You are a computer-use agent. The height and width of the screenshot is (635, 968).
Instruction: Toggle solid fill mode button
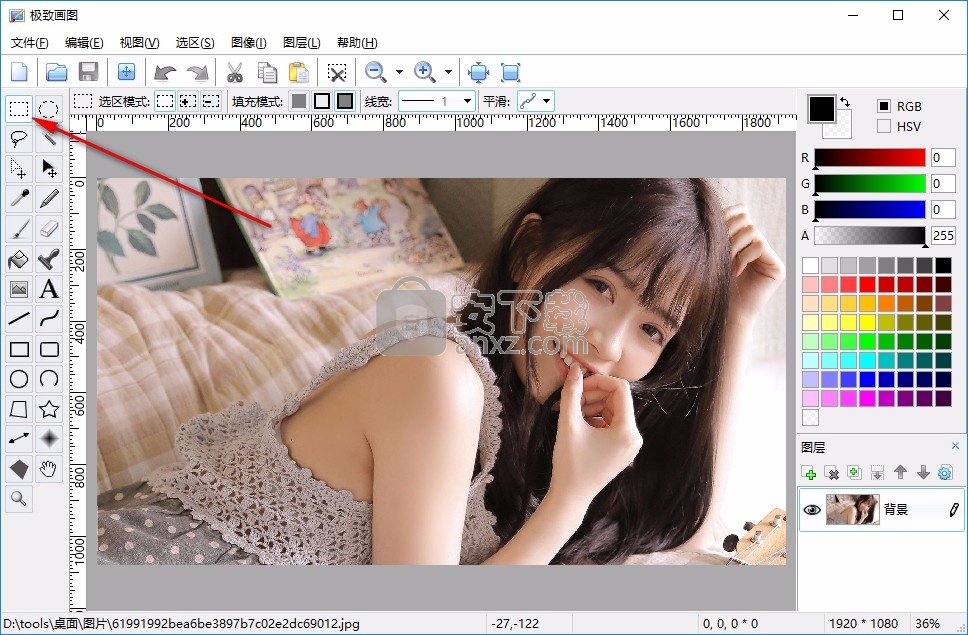[299, 101]
